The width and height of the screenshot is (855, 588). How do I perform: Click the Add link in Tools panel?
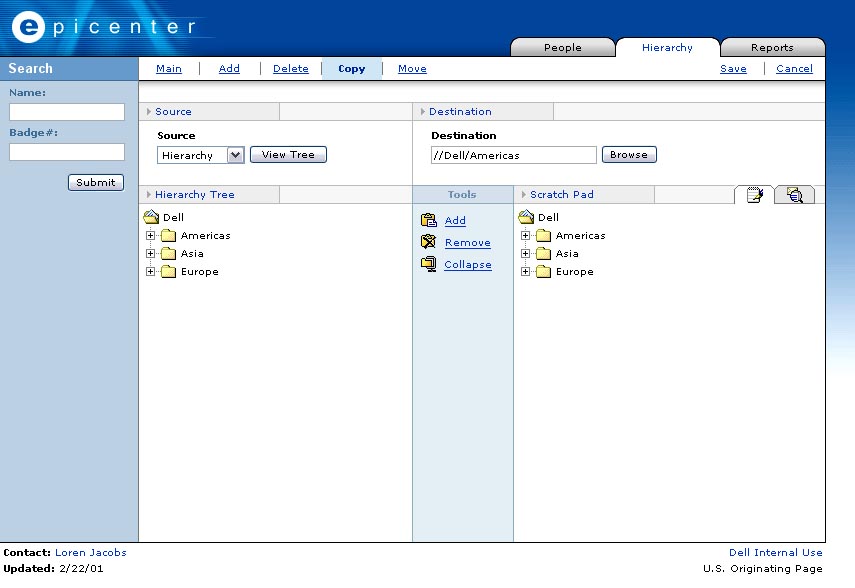(x=455, y=220)
